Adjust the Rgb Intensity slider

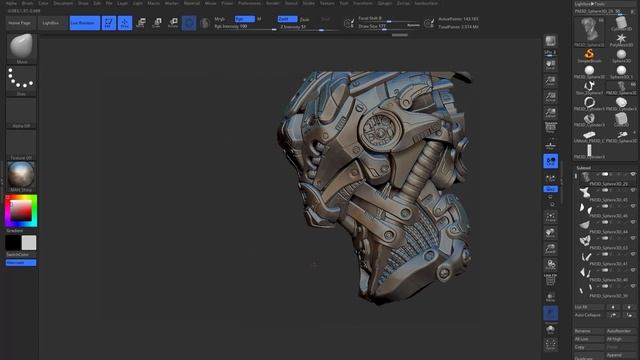(245, 27)
